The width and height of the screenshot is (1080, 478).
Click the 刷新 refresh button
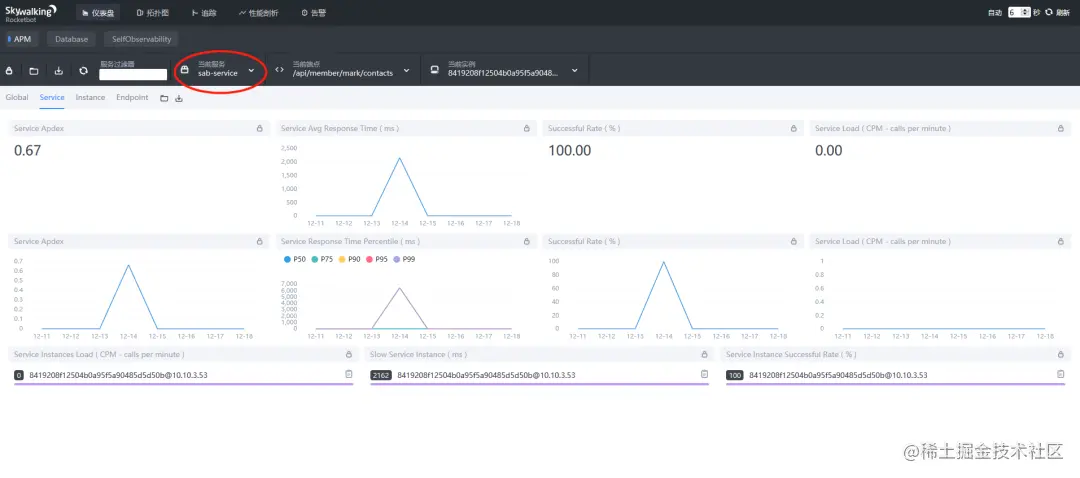coord(1057,12)
